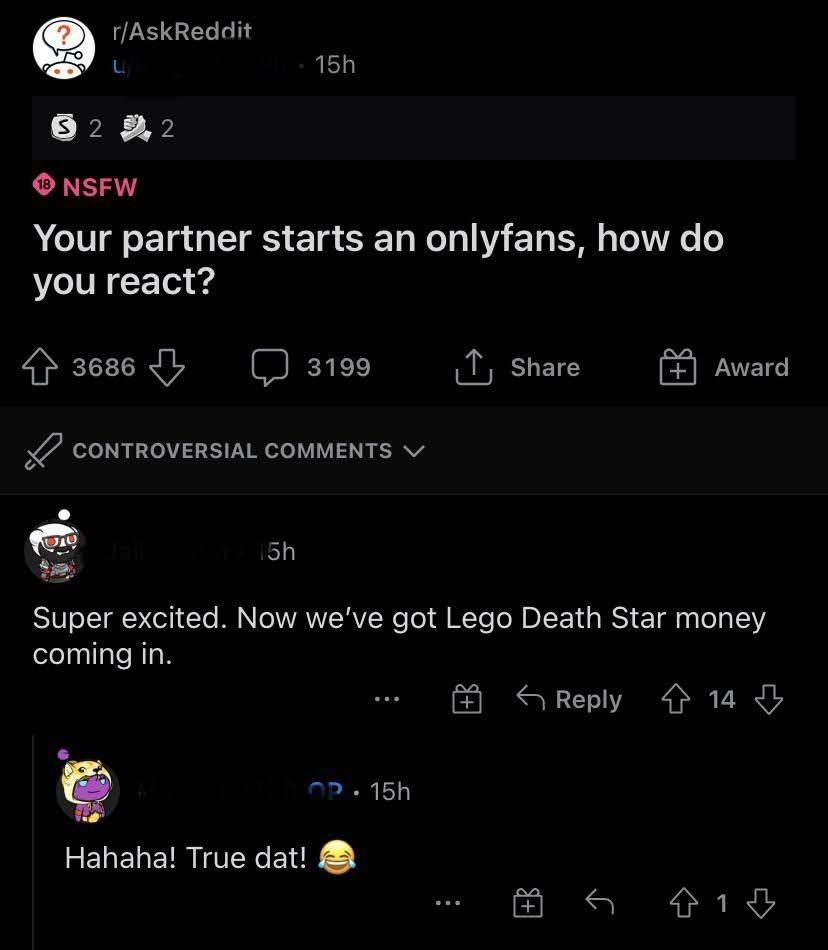Downvote the Lego Death Star comment
Viewport: 828px width, 950px height.
[768, 700]
